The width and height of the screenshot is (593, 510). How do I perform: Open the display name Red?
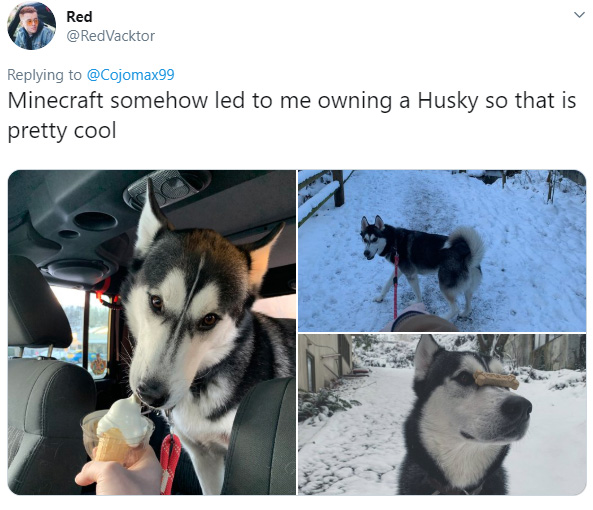coord(79,17)
